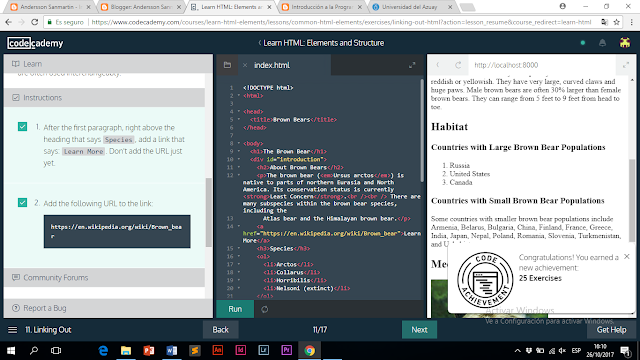640x360 pixels.
Task: Click the localhost:8000 preview address field
Action: click(x=542, y=65)
